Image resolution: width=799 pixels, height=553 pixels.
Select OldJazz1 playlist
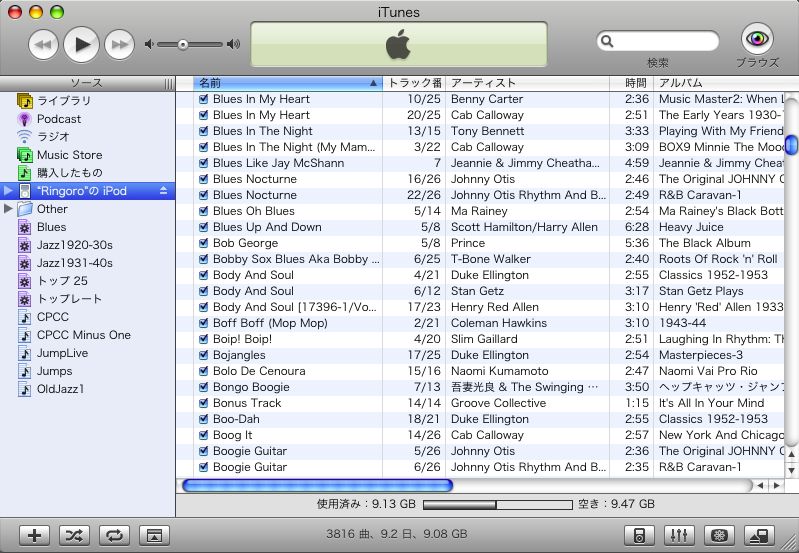click(x=88, y=389)
